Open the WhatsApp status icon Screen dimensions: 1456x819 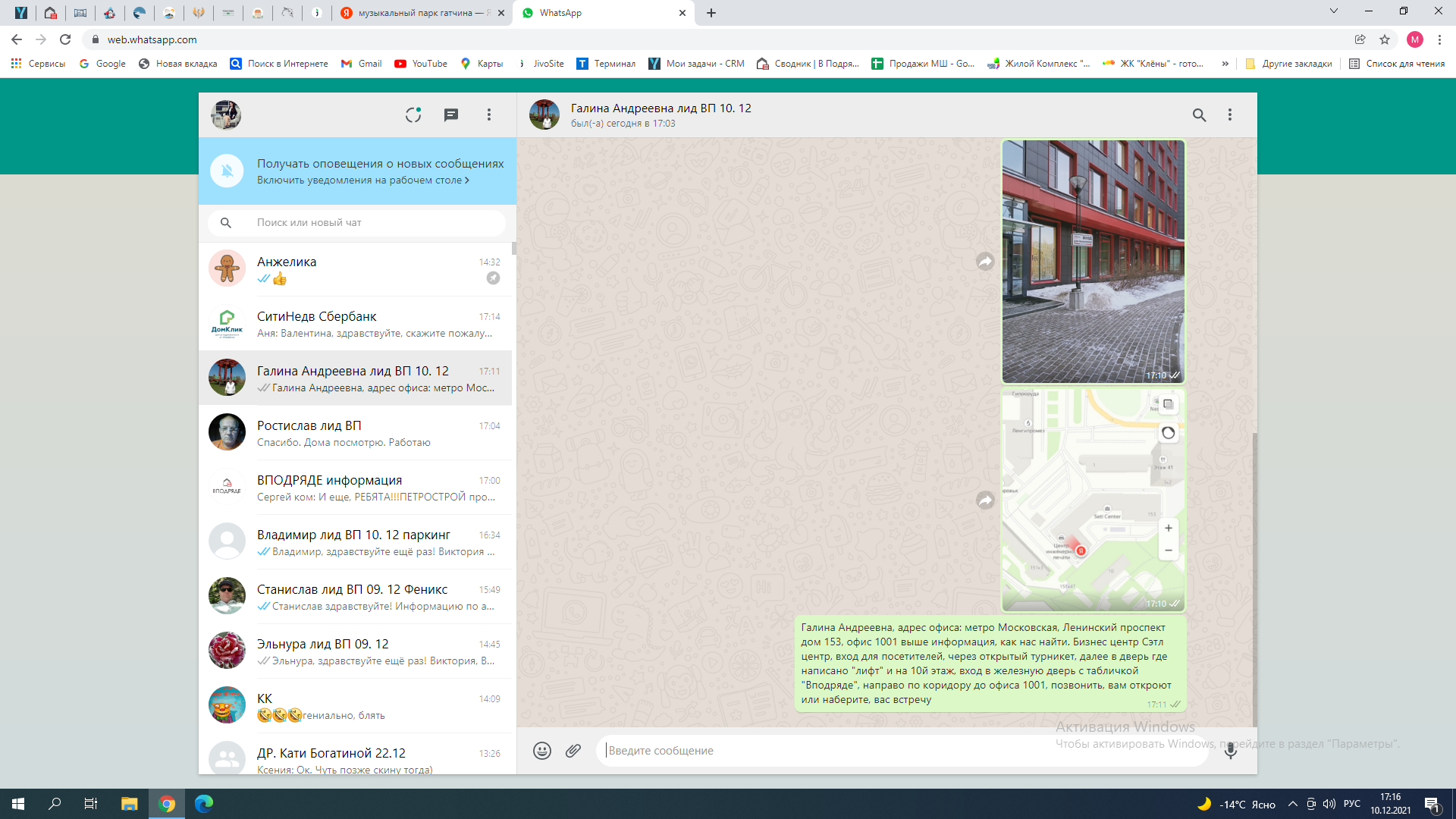413,115
